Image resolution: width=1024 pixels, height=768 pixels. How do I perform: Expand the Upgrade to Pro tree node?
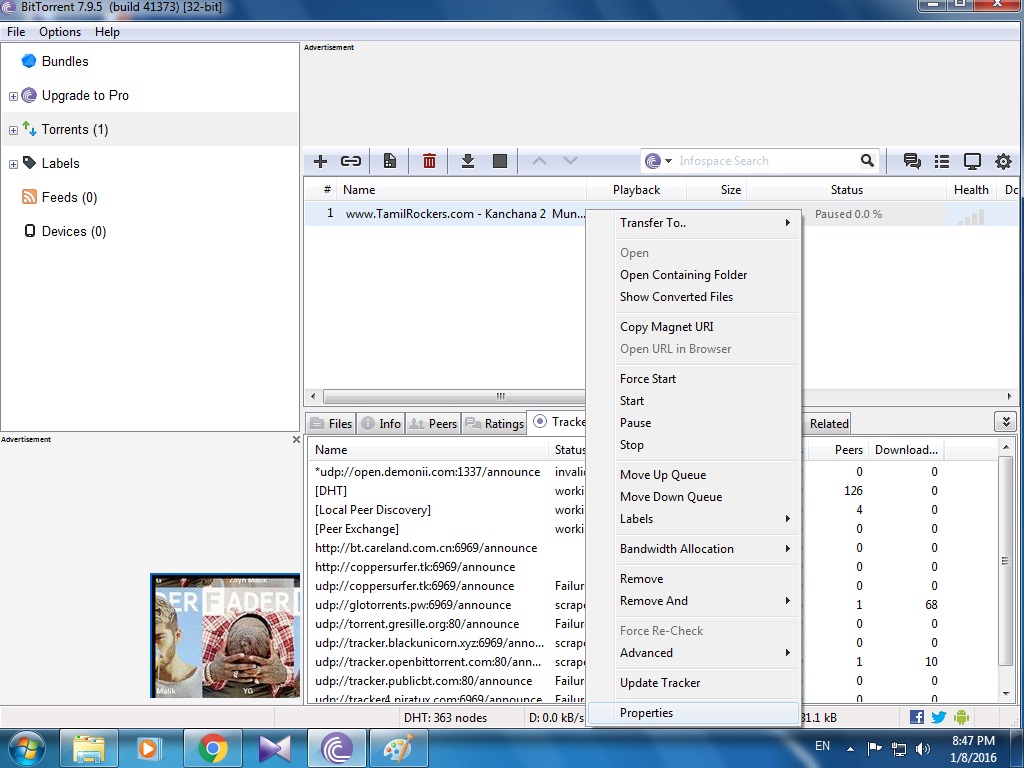click(x=13, y=96)
